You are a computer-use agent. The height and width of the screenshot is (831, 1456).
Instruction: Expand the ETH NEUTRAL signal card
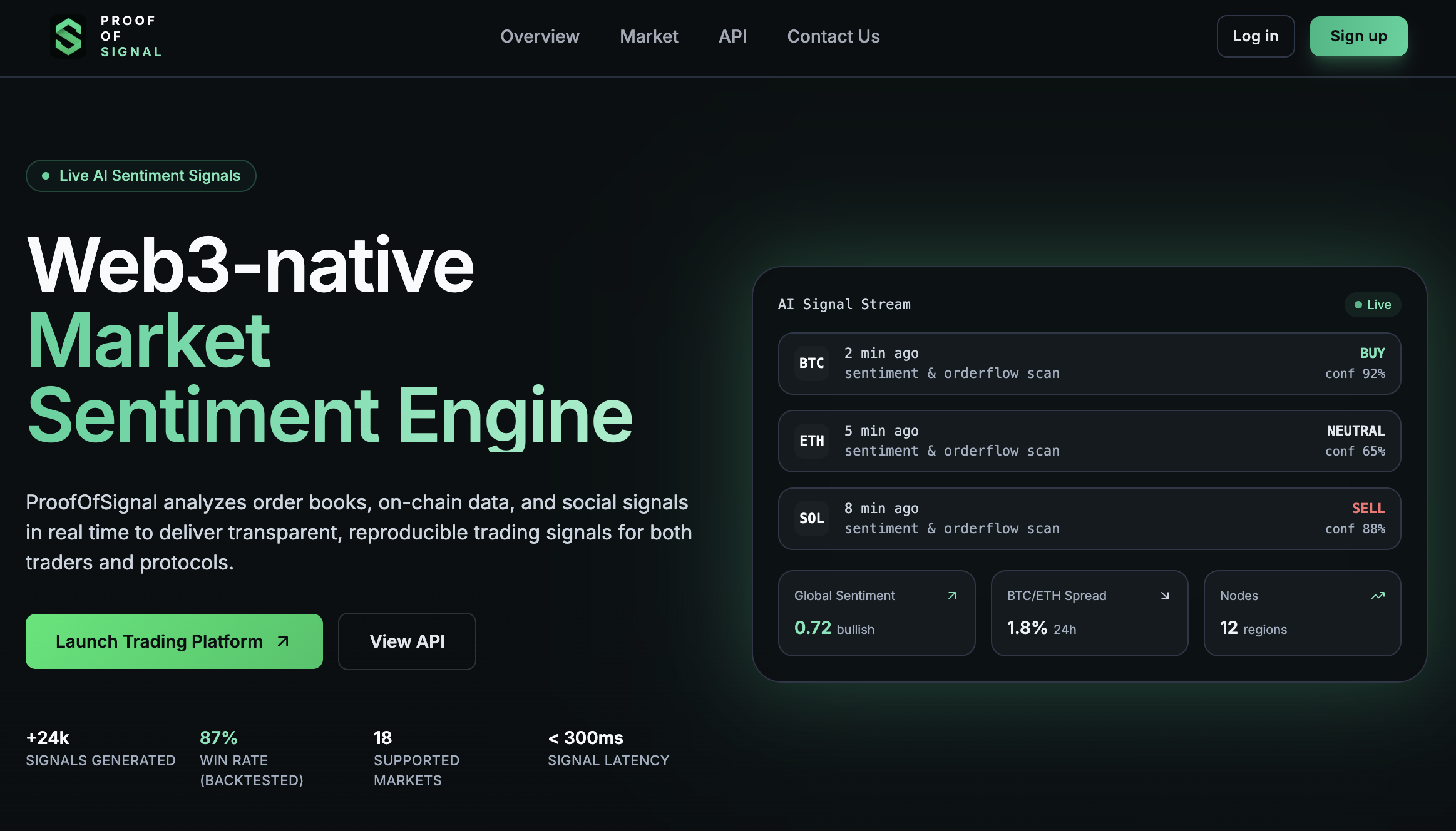tap(1088, 441)
